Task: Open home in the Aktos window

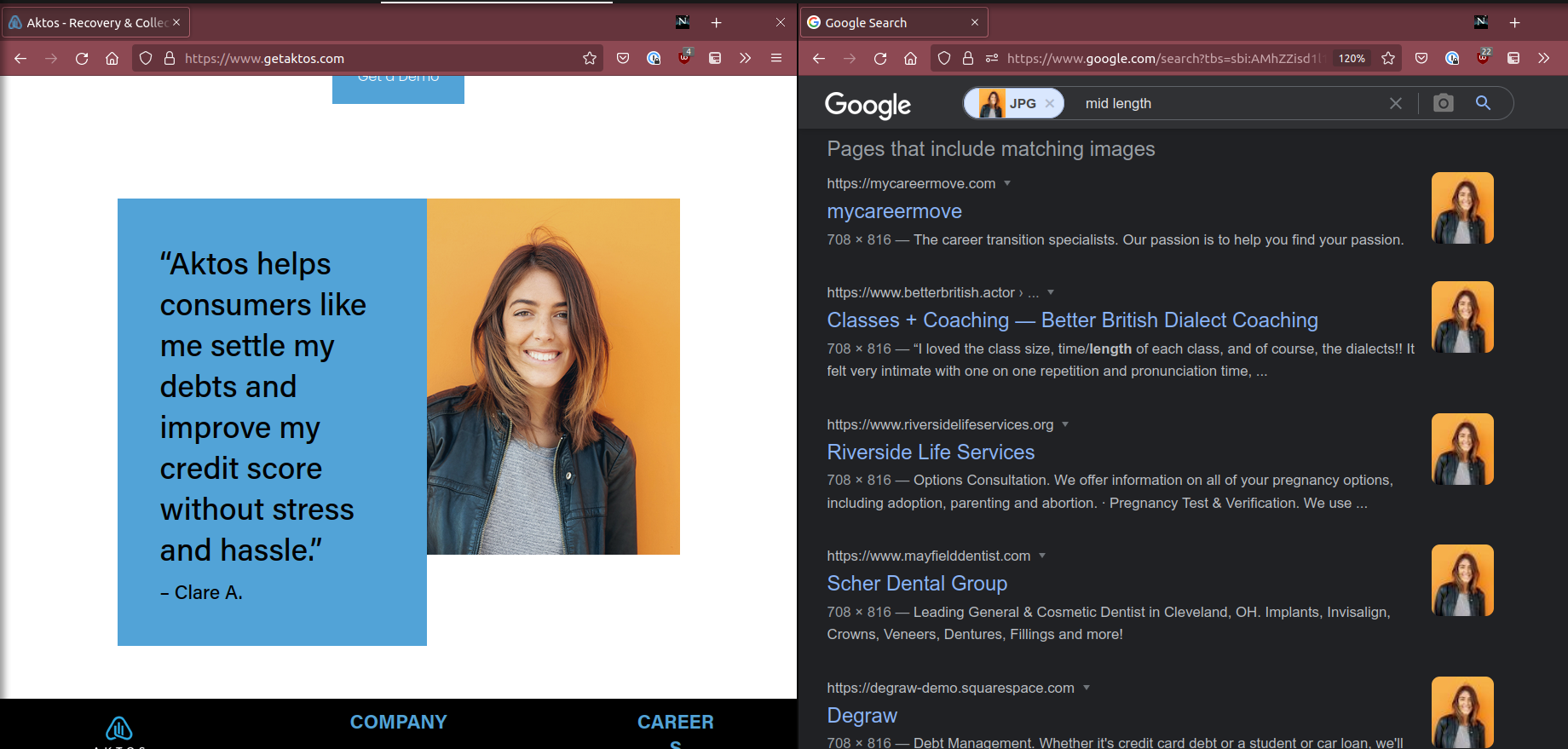Action: tap(112, 58)
